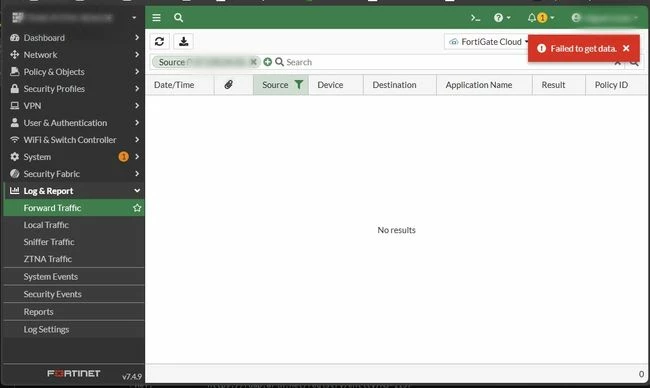Viewport: 650px width, 388px height.
Task: Click the Fortinet logo in sidebar footer
Action: (73, 373)
